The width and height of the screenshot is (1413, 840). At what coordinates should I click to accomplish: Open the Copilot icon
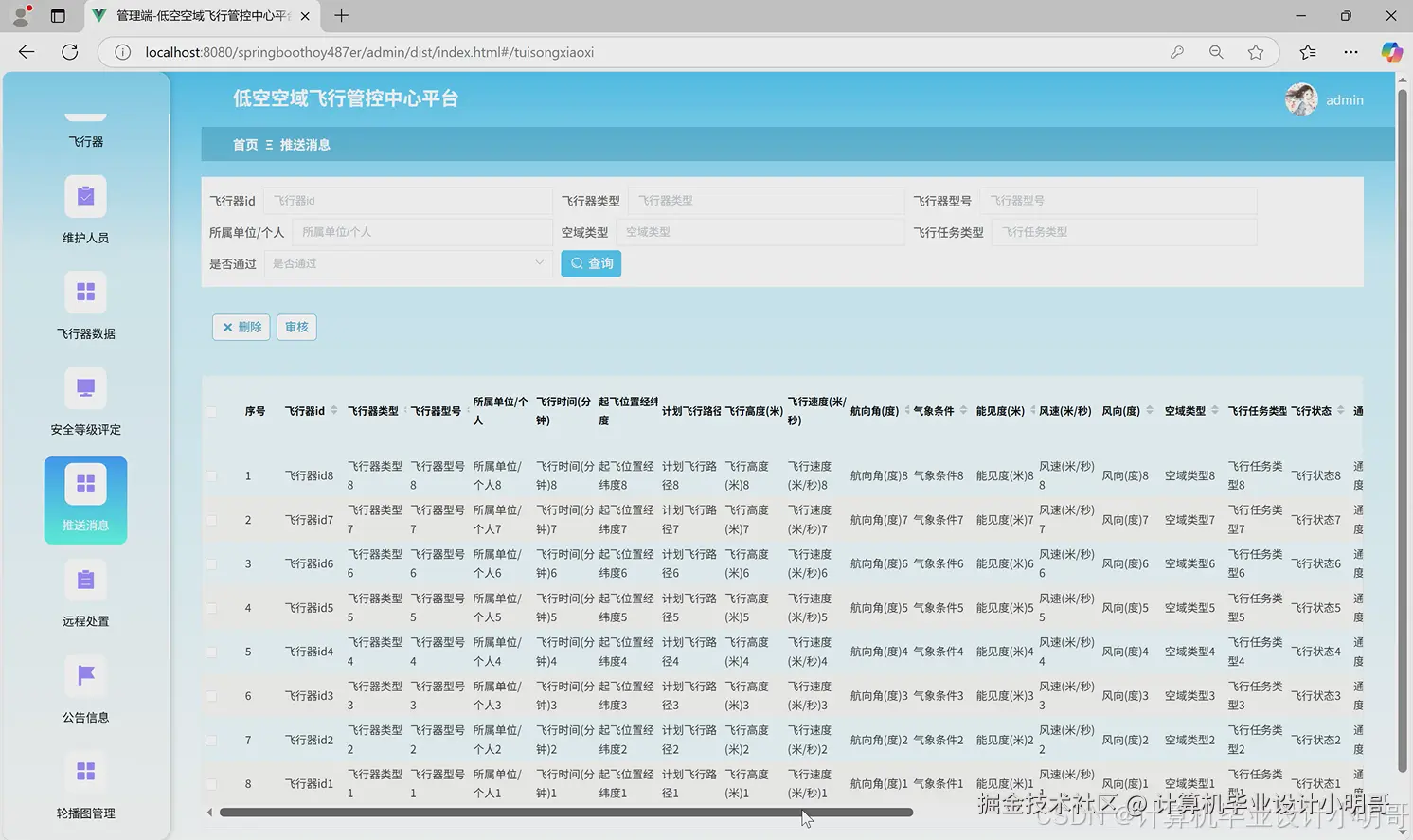point(1391,52)
